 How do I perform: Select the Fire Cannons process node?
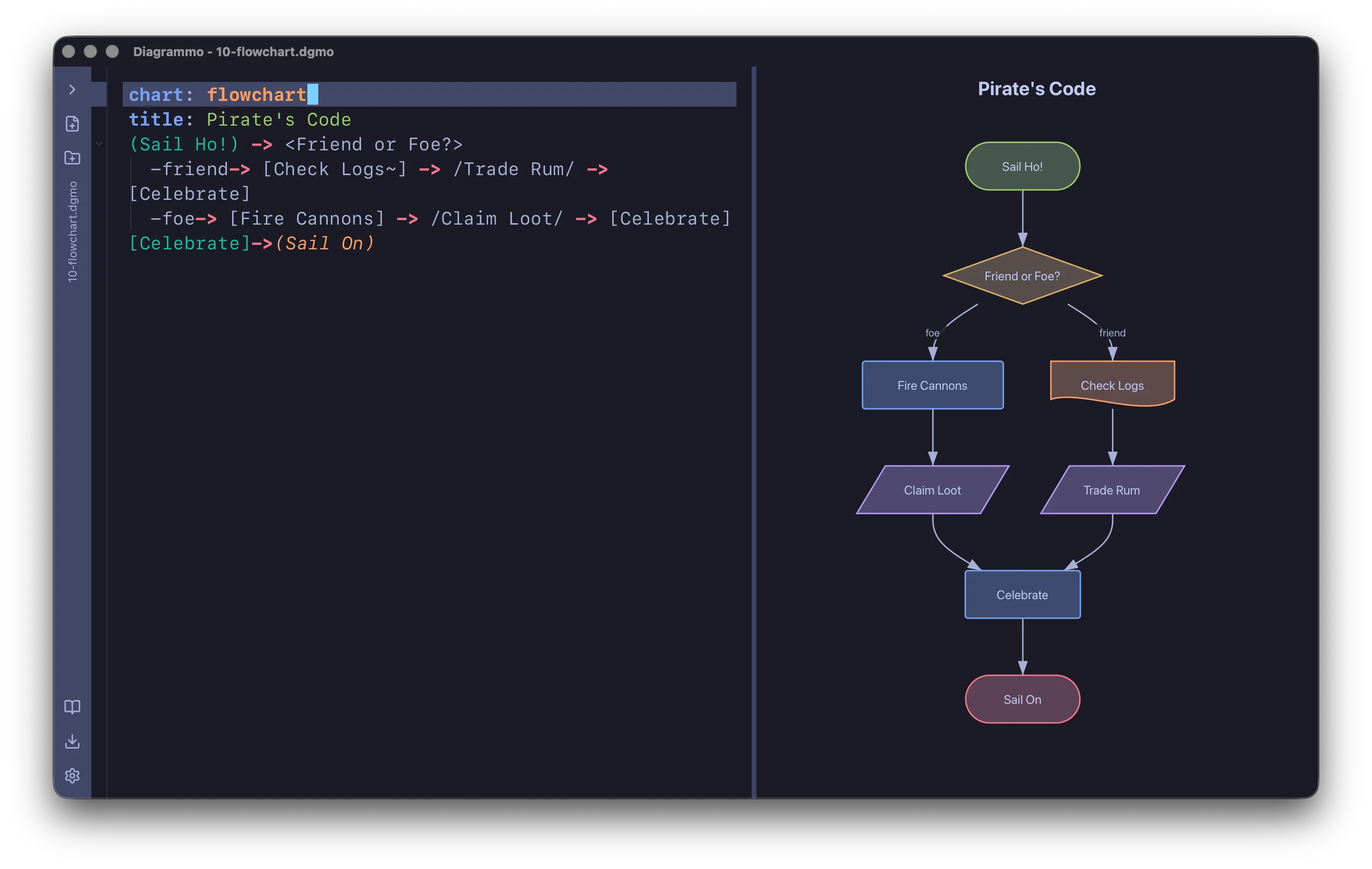pyautogui.click(x=932, y=385)
